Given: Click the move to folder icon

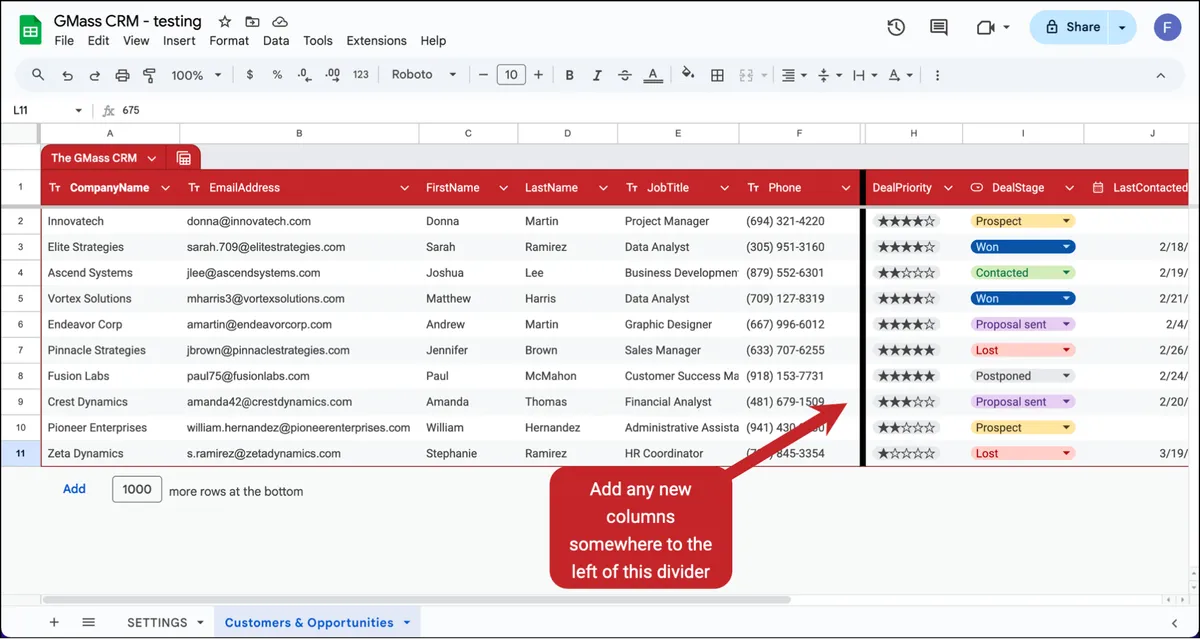Looking at the screenshot, I should (252, 21).
